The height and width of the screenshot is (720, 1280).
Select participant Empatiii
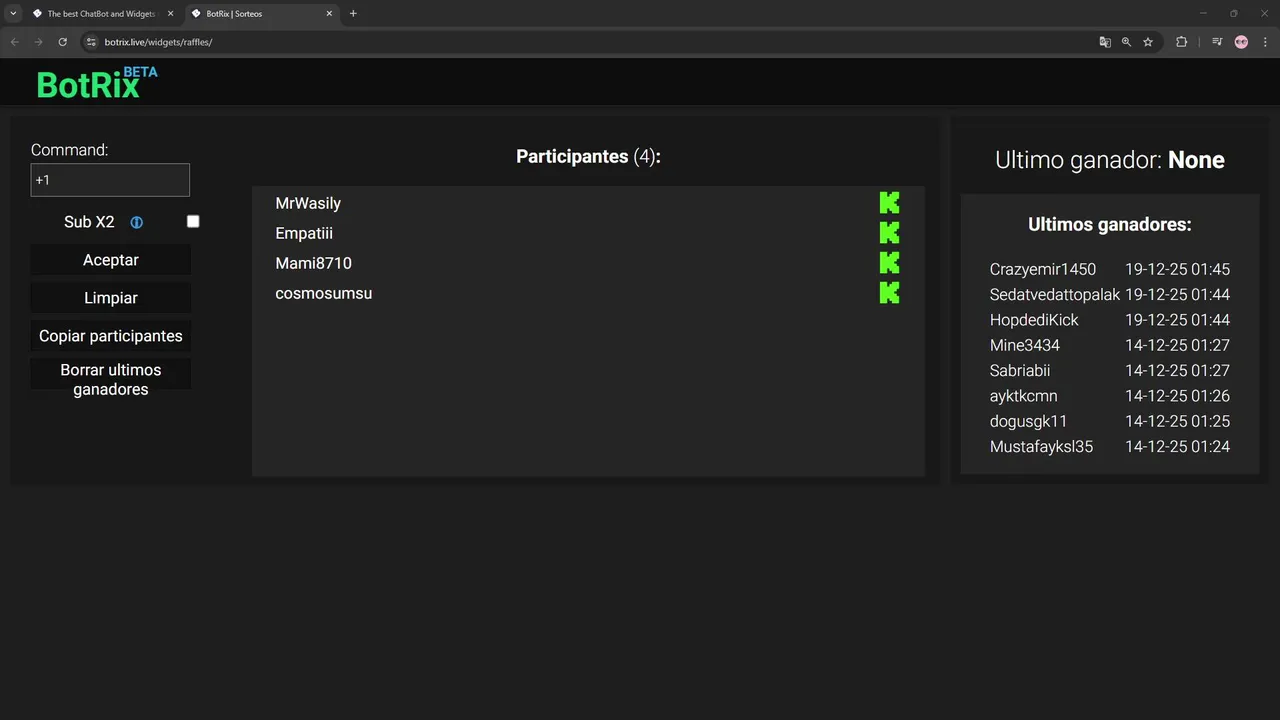pyautogui.click(x=304, y=233)
